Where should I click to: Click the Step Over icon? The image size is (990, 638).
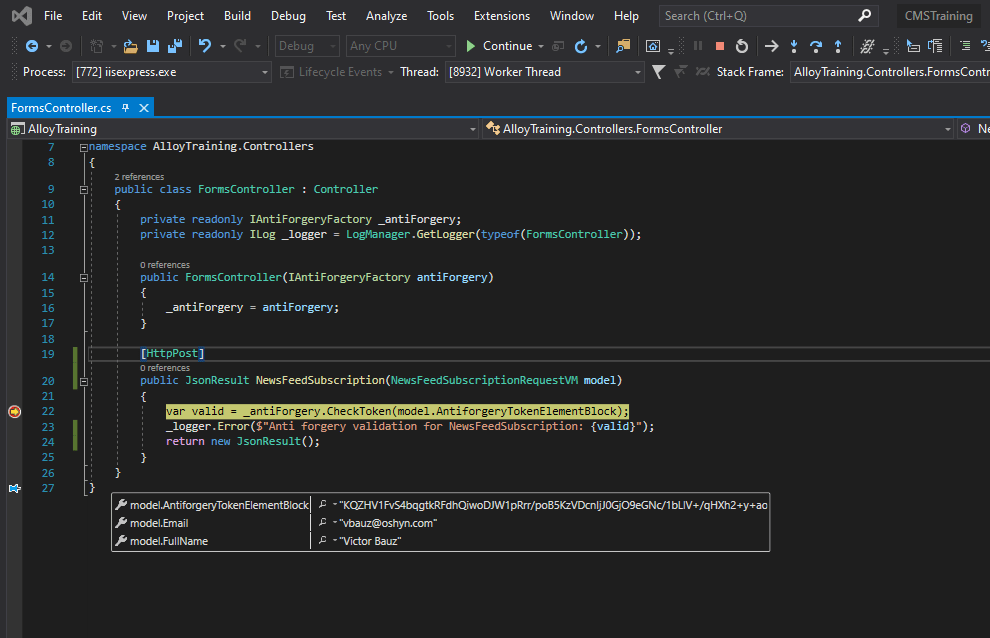coord(816,46)
